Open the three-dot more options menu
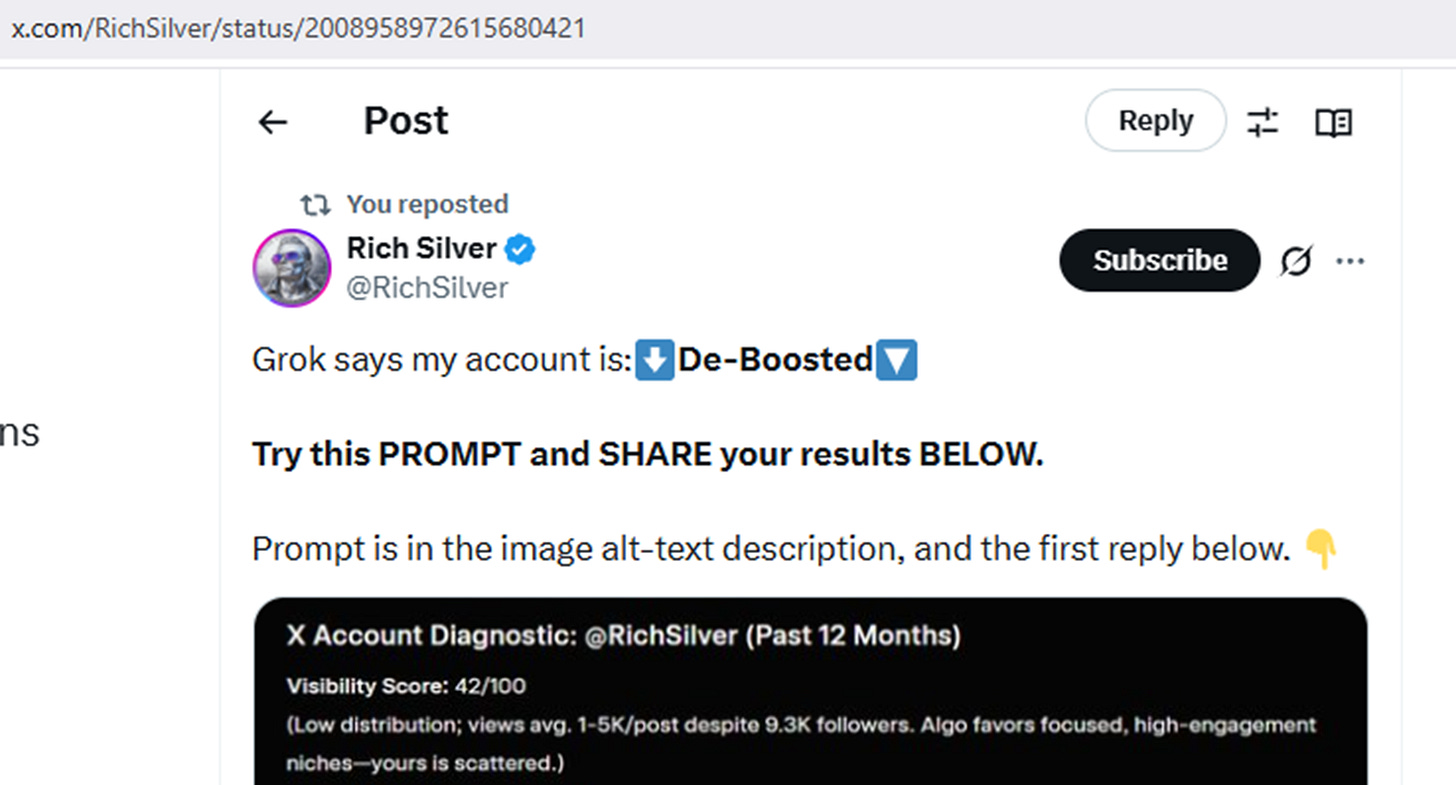1456x785 pixels. point(1351,260)
